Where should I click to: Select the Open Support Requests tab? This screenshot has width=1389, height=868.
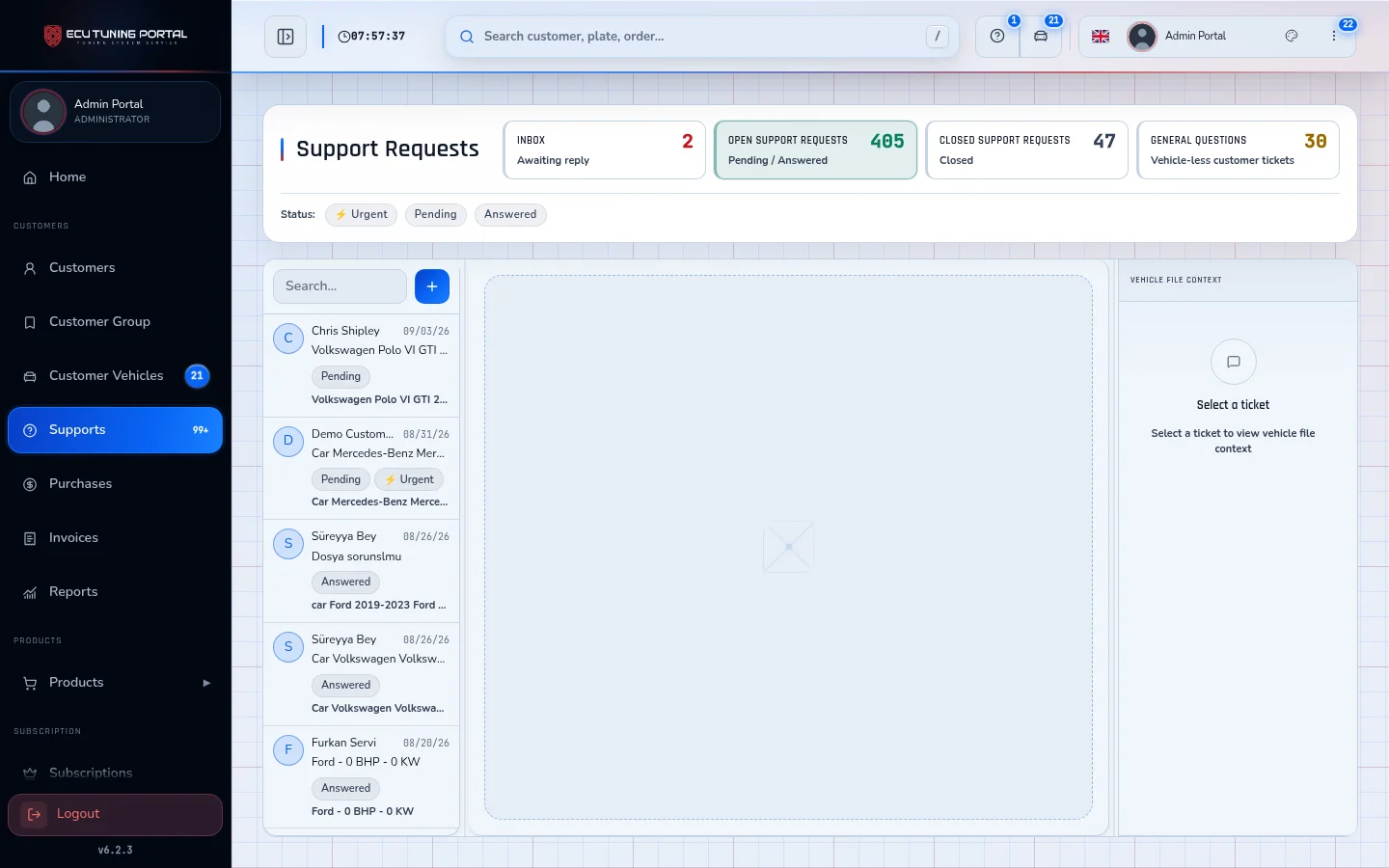point(816,150)
